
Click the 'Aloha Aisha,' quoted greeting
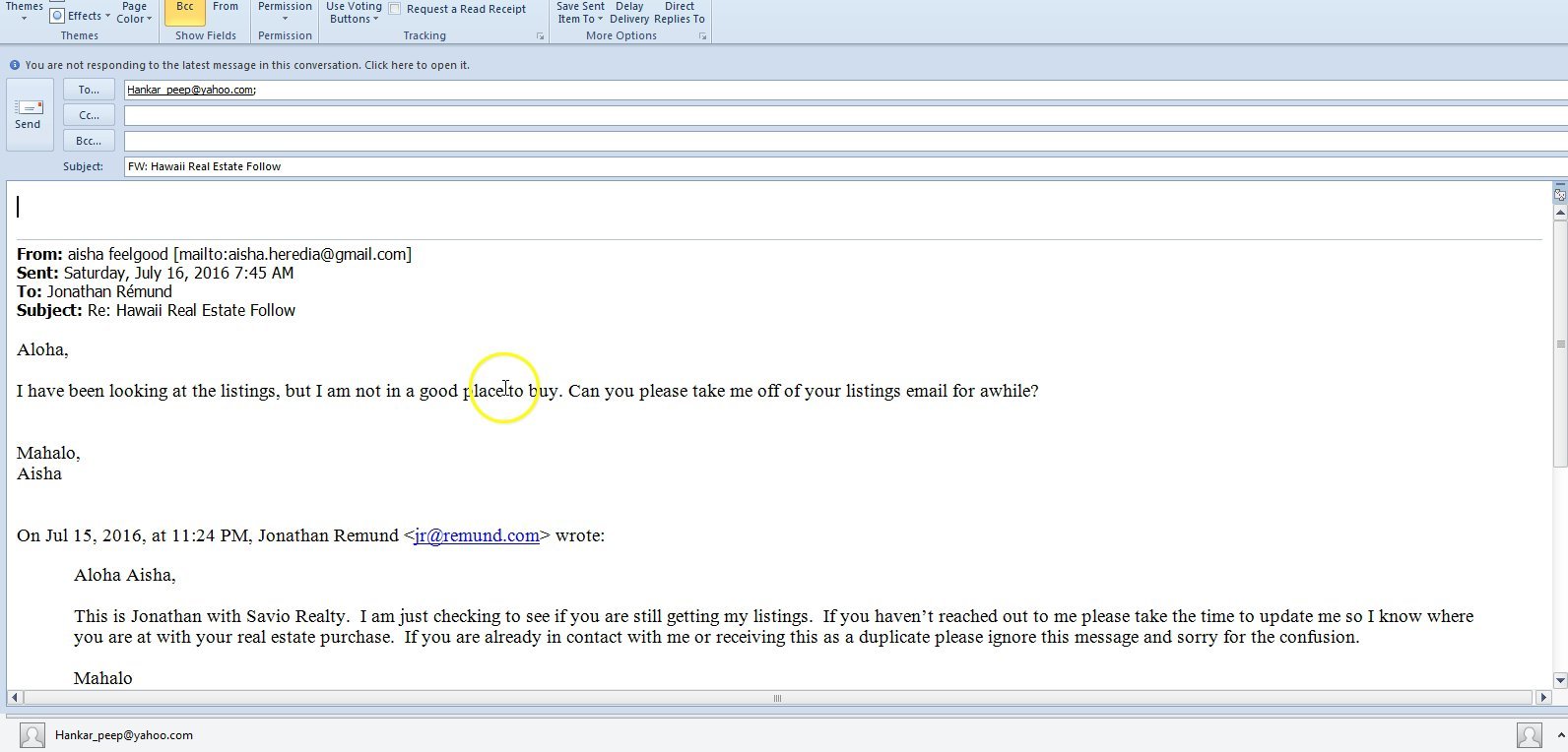[125, 575]
